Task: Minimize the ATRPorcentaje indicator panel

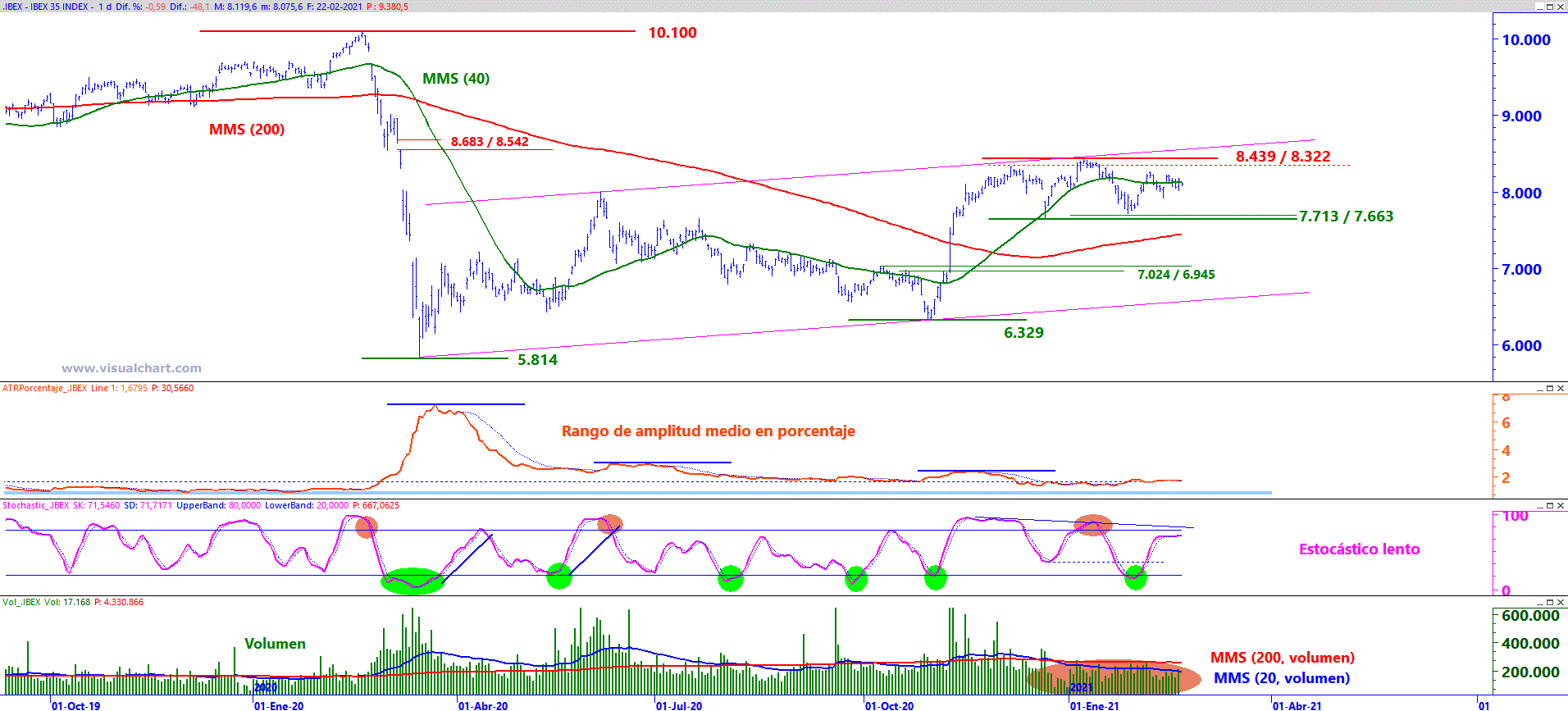Action: tap(1539, 389)
